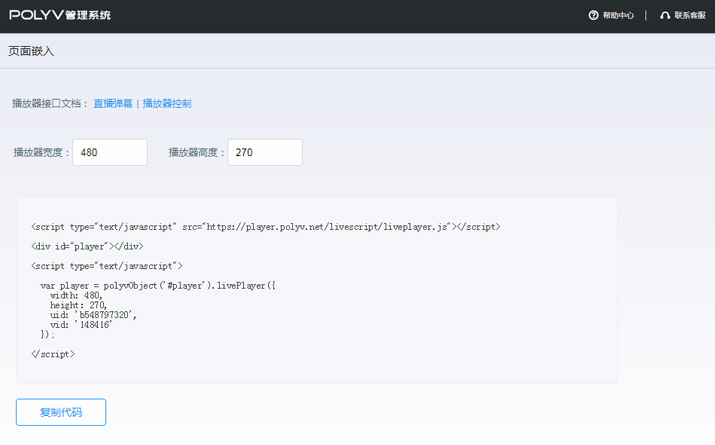Click the customer service headset icon
Screen dimensions: 715x445
pos(665,15)
